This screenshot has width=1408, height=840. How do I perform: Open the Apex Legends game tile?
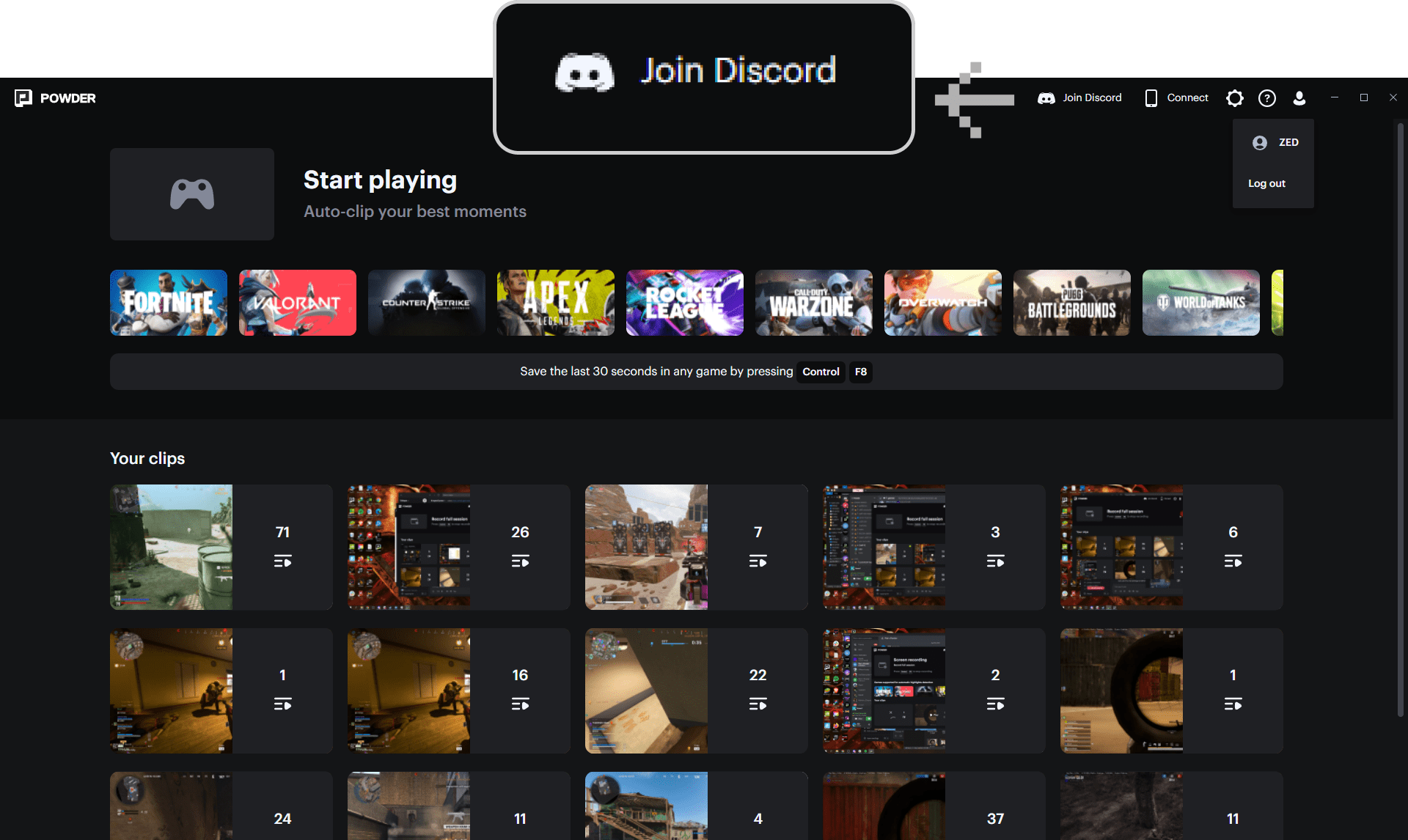click(556, 303)
